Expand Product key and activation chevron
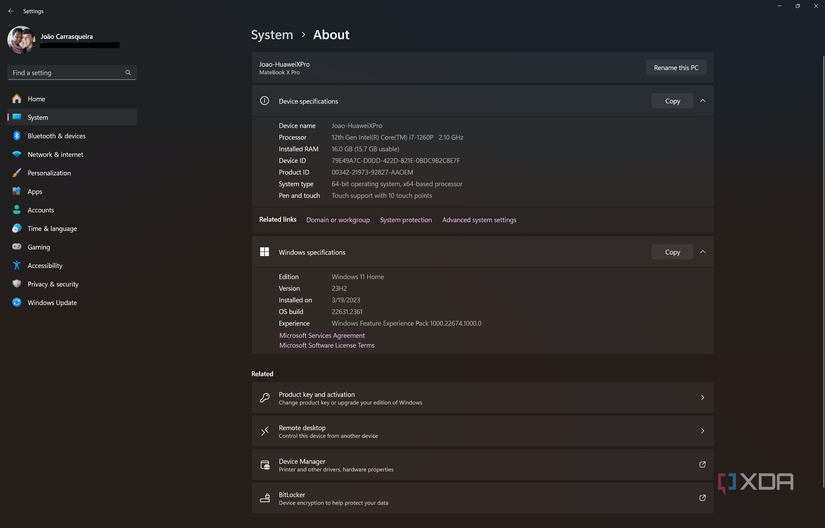The width and height of the screenshot is (825, 528). (x=702, y=398)
